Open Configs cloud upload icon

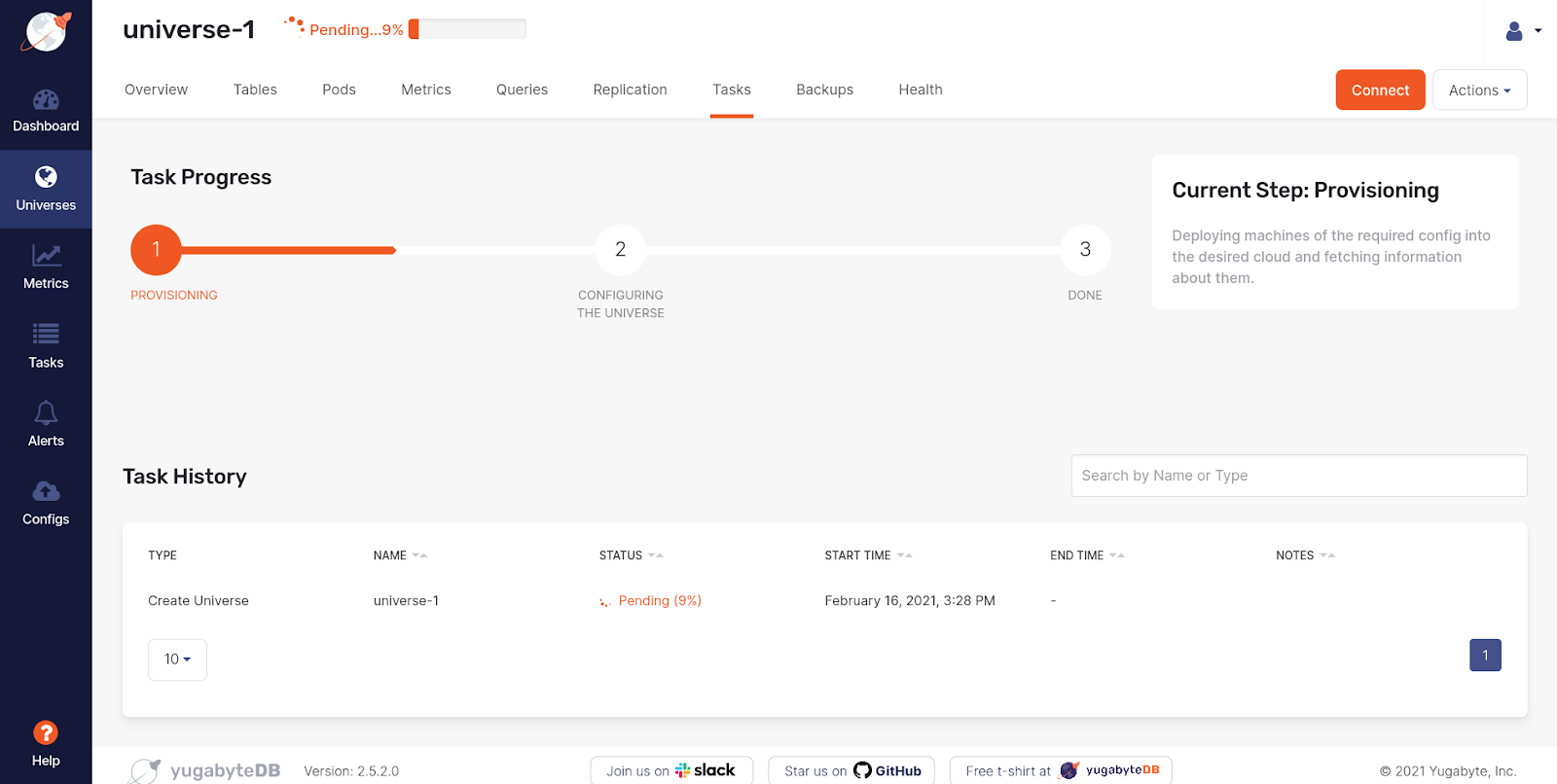tap(46, 491)
